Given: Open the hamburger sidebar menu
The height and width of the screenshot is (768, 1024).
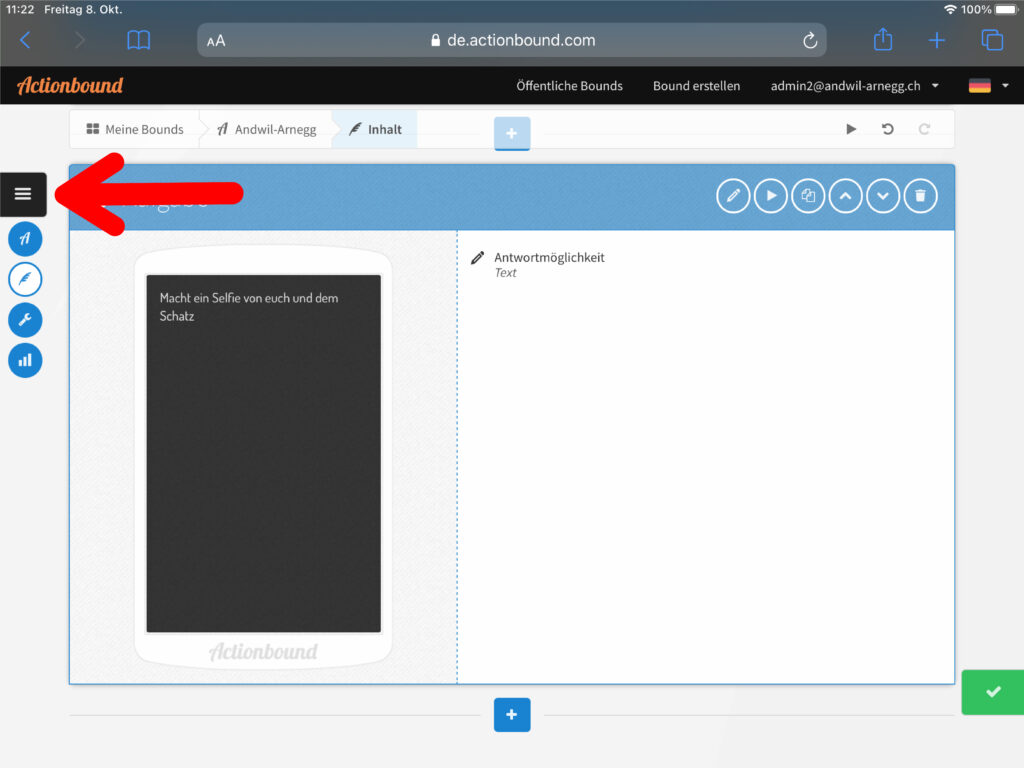Looking at the screenshot, I should coord(23,194).
